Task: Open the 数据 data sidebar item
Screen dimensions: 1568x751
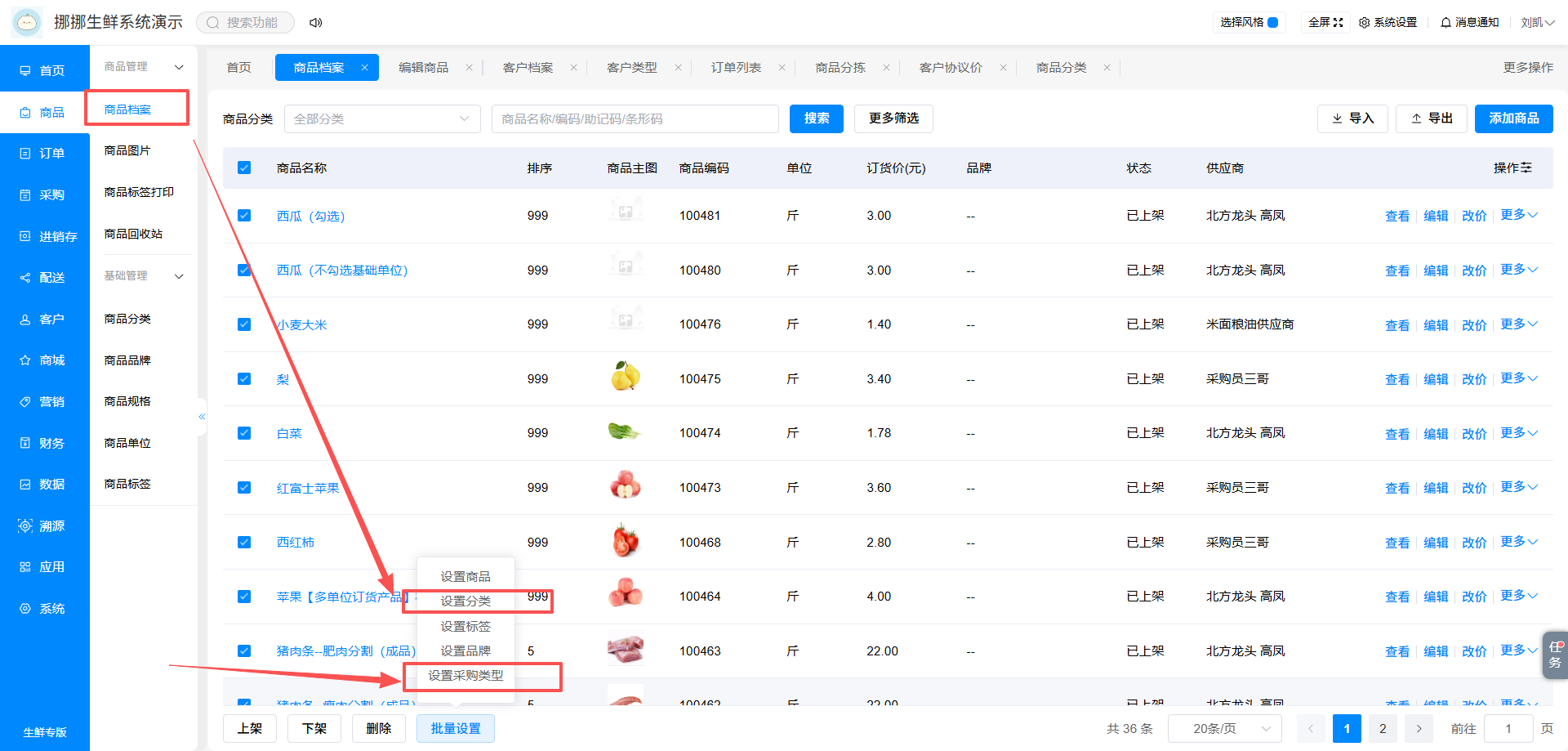Action: (x=45, y=485)
